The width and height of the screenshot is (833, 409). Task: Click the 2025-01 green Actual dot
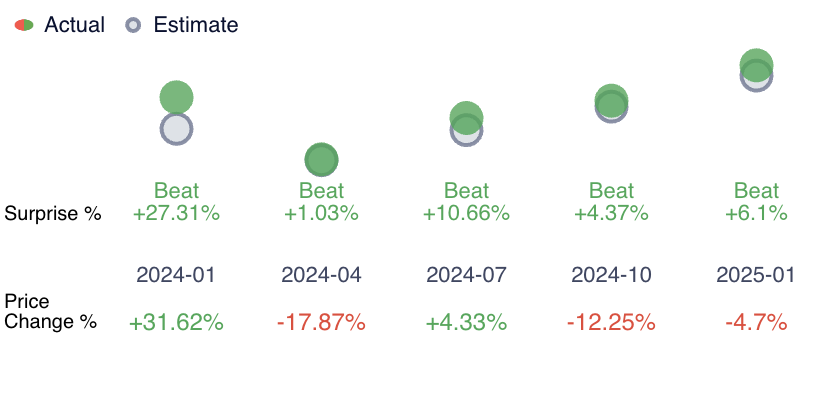click(756, 64)
